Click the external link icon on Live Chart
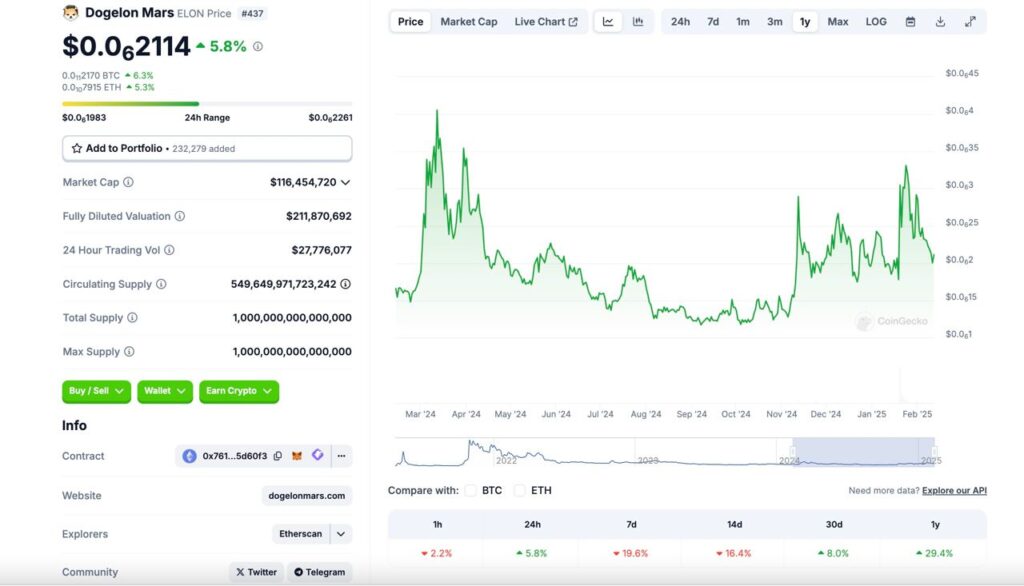This screenshot has height=586, width=1024. pyautogui.click(x=573, y=22)
